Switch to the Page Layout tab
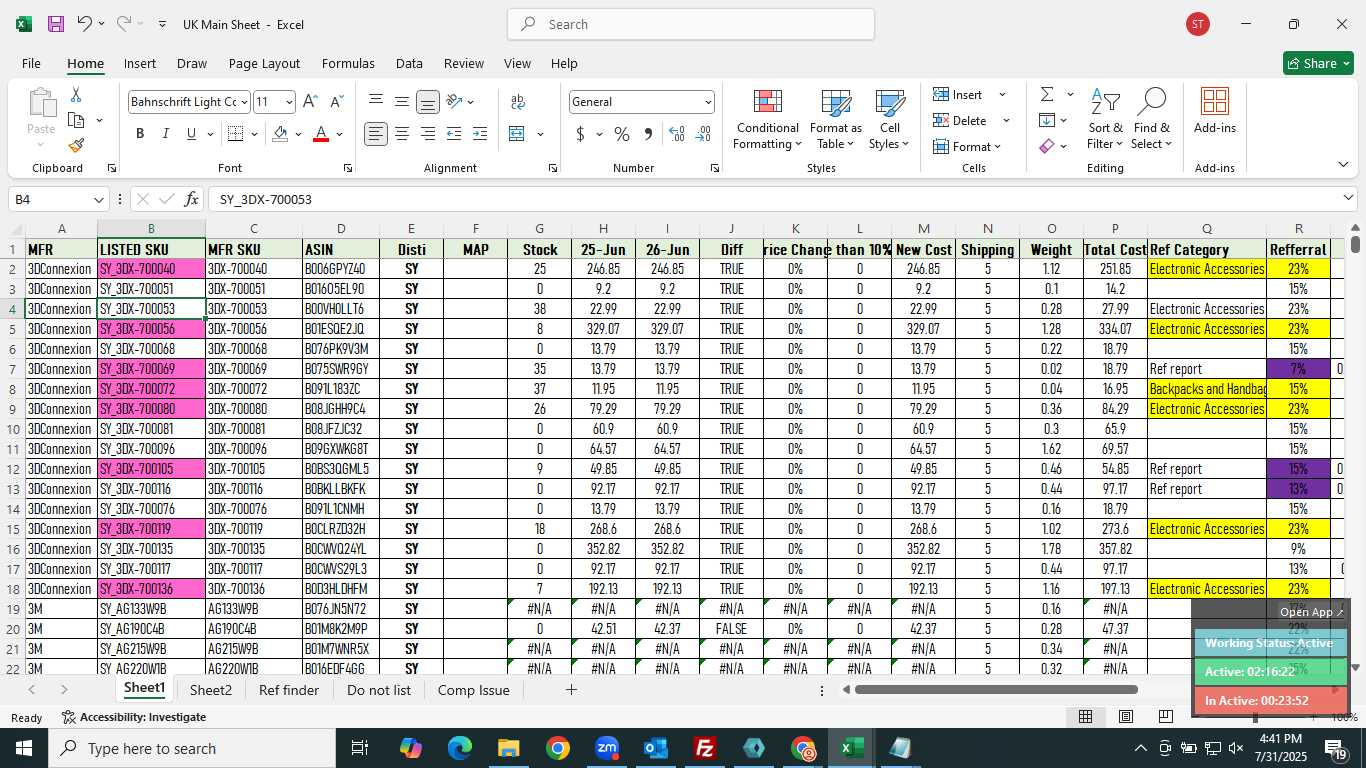The height and width of the screenshot is (768, 1366). click(264, 63)
